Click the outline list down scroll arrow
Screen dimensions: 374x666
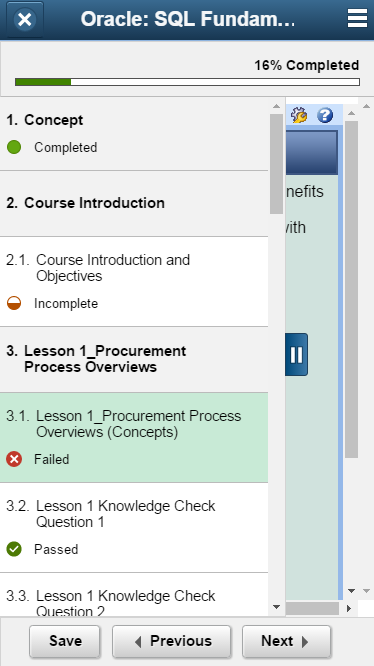click(276, 607)
